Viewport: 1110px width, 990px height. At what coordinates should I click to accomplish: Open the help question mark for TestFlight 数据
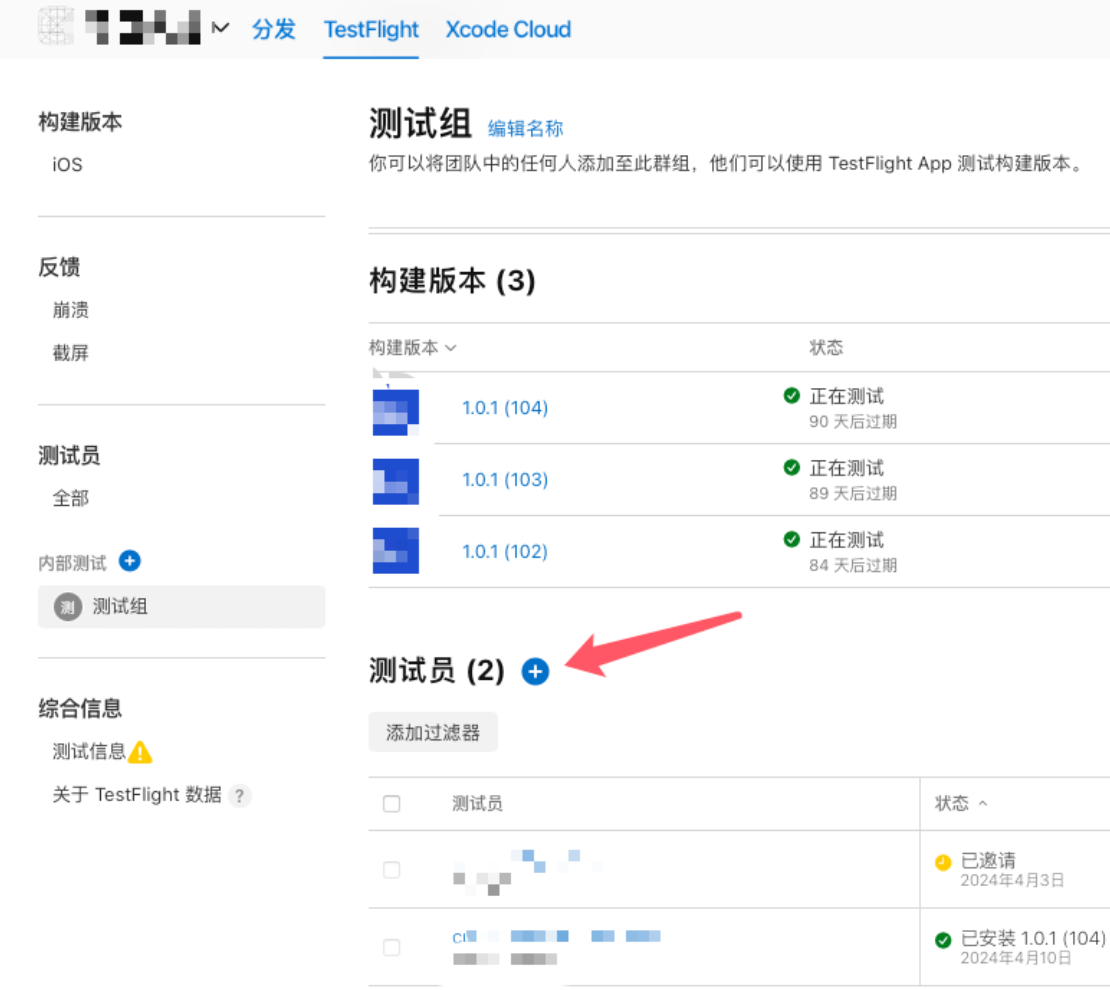pyautogui.click(x=240, y=796)
